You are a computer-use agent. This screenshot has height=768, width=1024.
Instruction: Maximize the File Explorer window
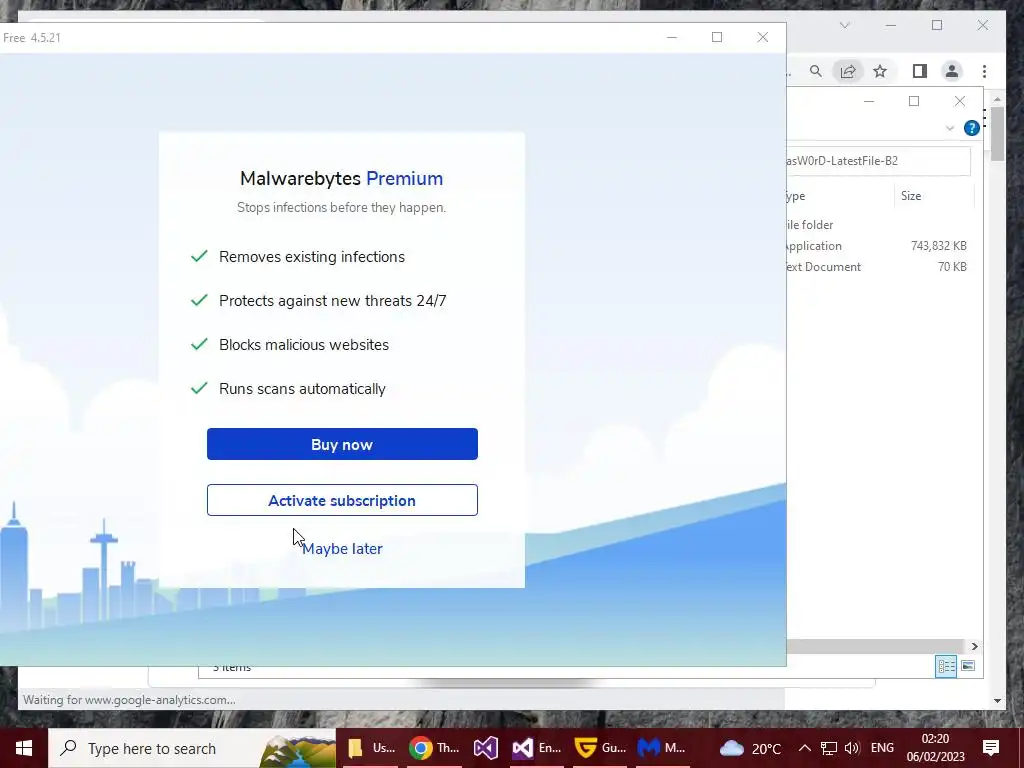click(914, 101)
